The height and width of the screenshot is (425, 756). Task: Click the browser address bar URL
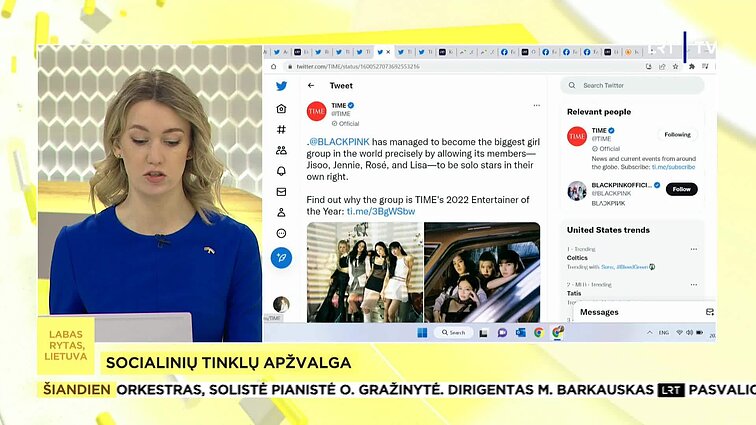point(358,67)
